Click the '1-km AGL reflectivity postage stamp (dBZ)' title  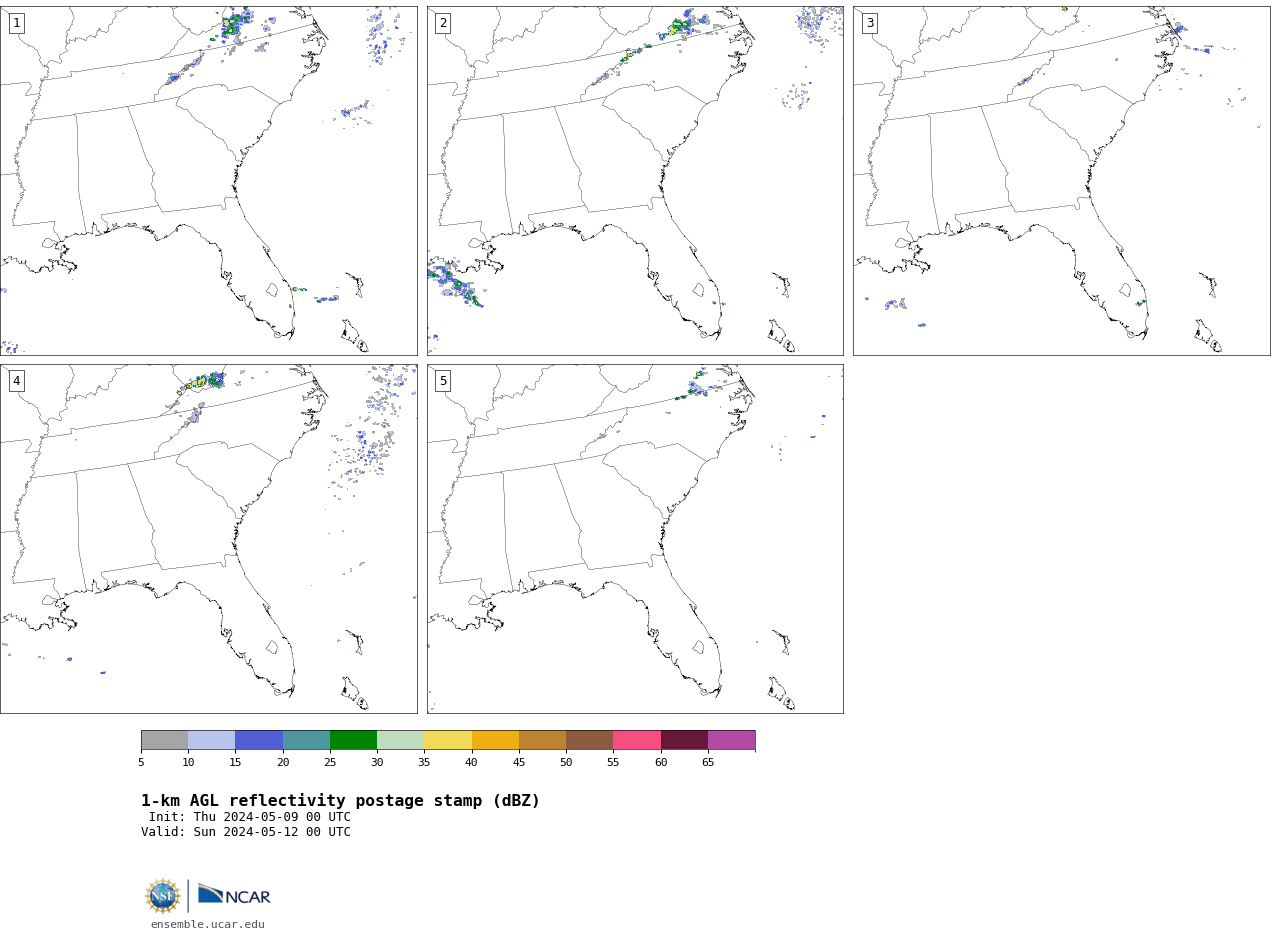(340, 801)
